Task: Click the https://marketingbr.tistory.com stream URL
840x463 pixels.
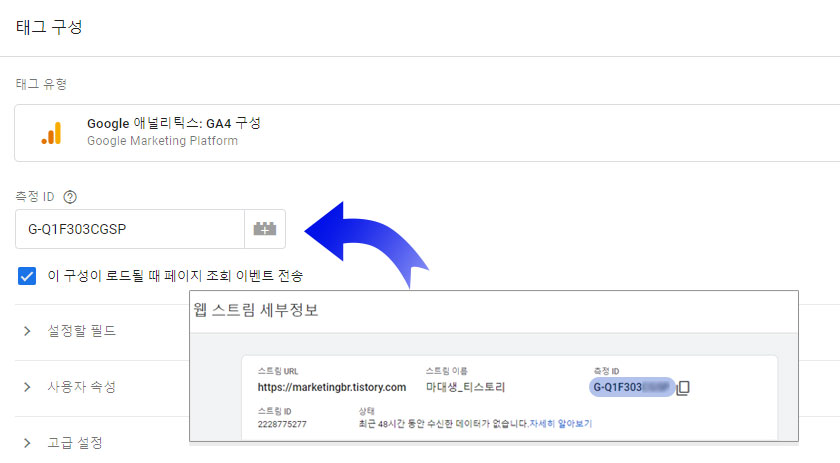Action: click(332, 387)
